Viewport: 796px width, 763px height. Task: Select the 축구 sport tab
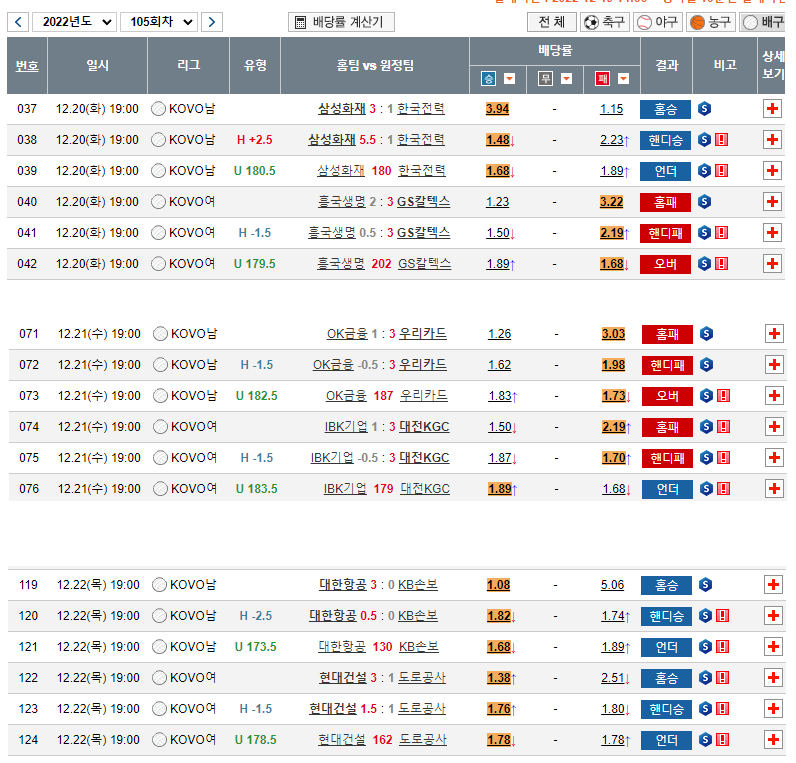[605, 22]
